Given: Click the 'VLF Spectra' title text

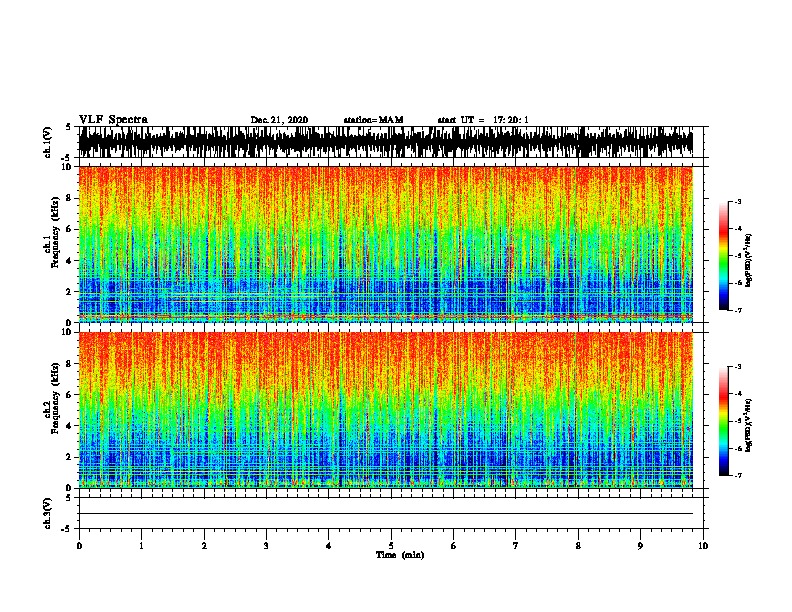Looking at the screenshot, I should pyautogui.click(x=113, y=120).
